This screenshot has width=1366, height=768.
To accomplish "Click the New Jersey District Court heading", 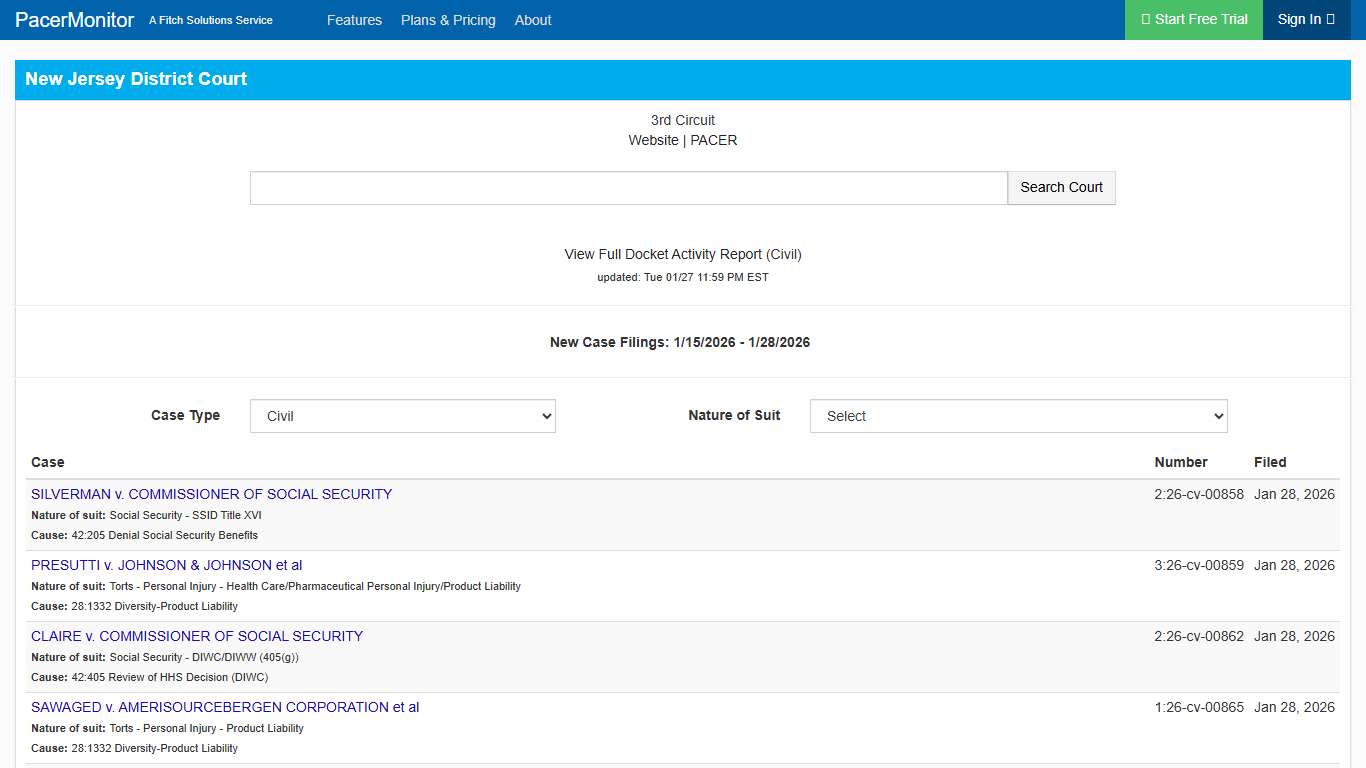I will (136, 79).
